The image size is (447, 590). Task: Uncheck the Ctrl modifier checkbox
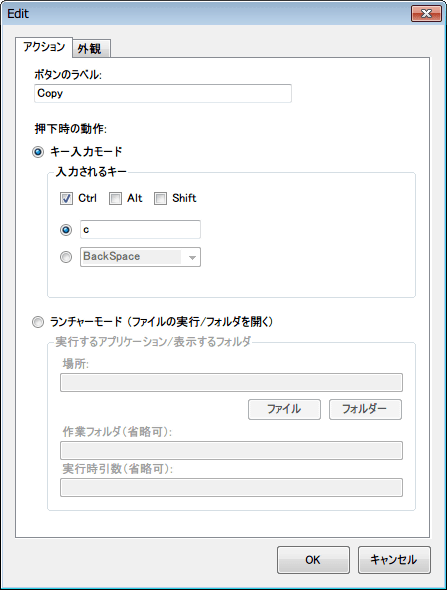pos(66,198)
